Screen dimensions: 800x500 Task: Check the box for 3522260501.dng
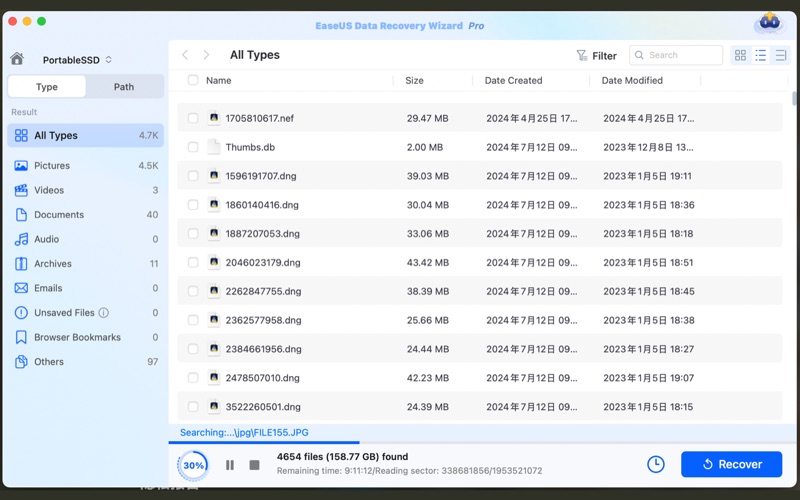pyautogui.click(x=193, y=407)
